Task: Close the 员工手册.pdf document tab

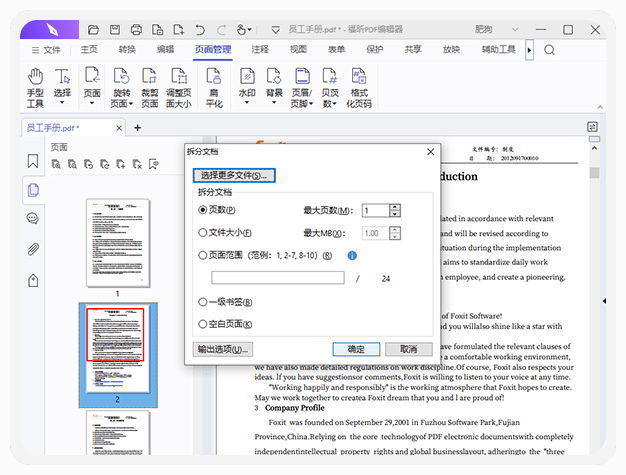Action: 119,128
